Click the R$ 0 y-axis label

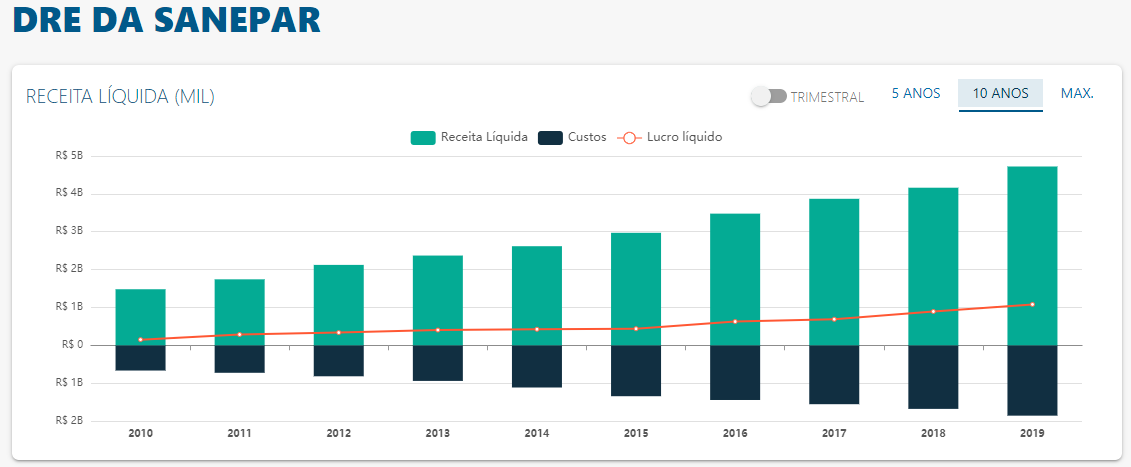[x=73, y=344]
